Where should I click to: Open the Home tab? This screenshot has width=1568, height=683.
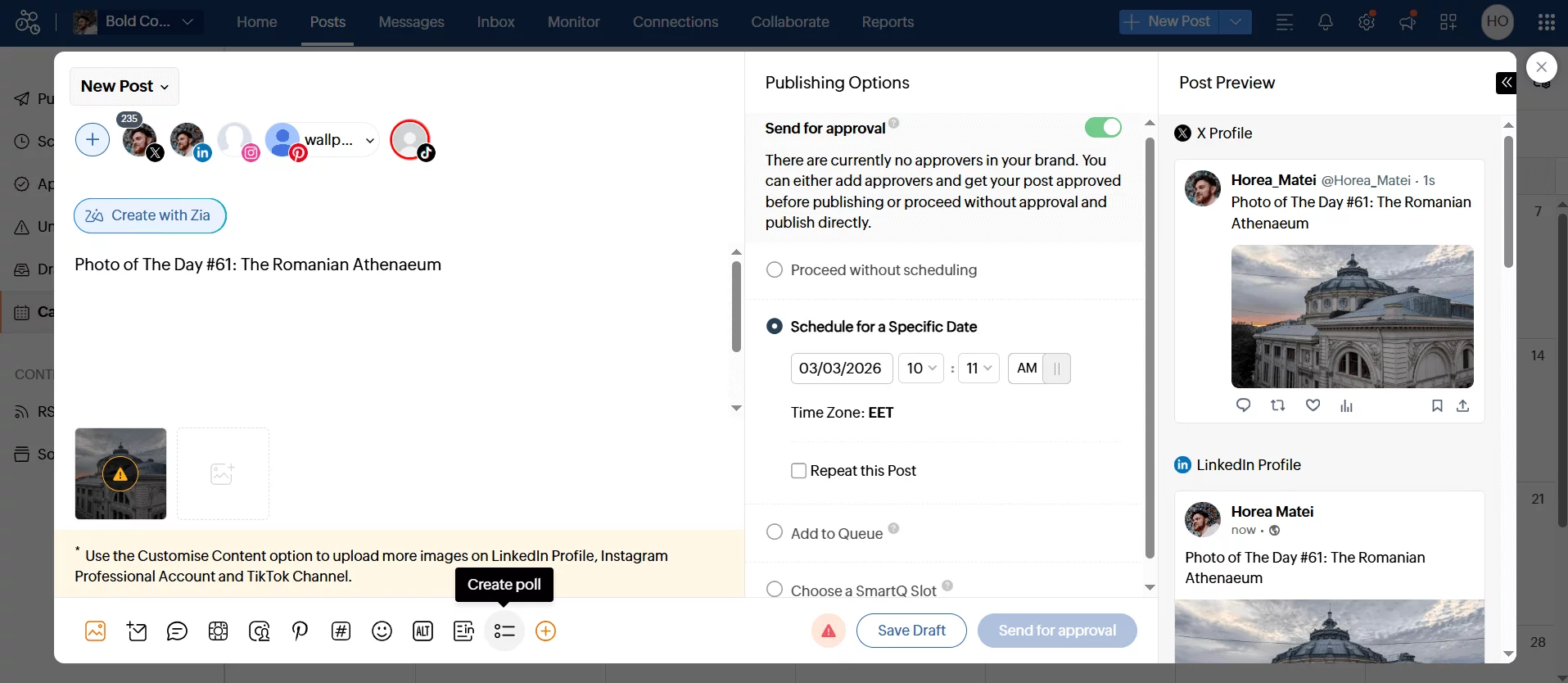[257, 22]
